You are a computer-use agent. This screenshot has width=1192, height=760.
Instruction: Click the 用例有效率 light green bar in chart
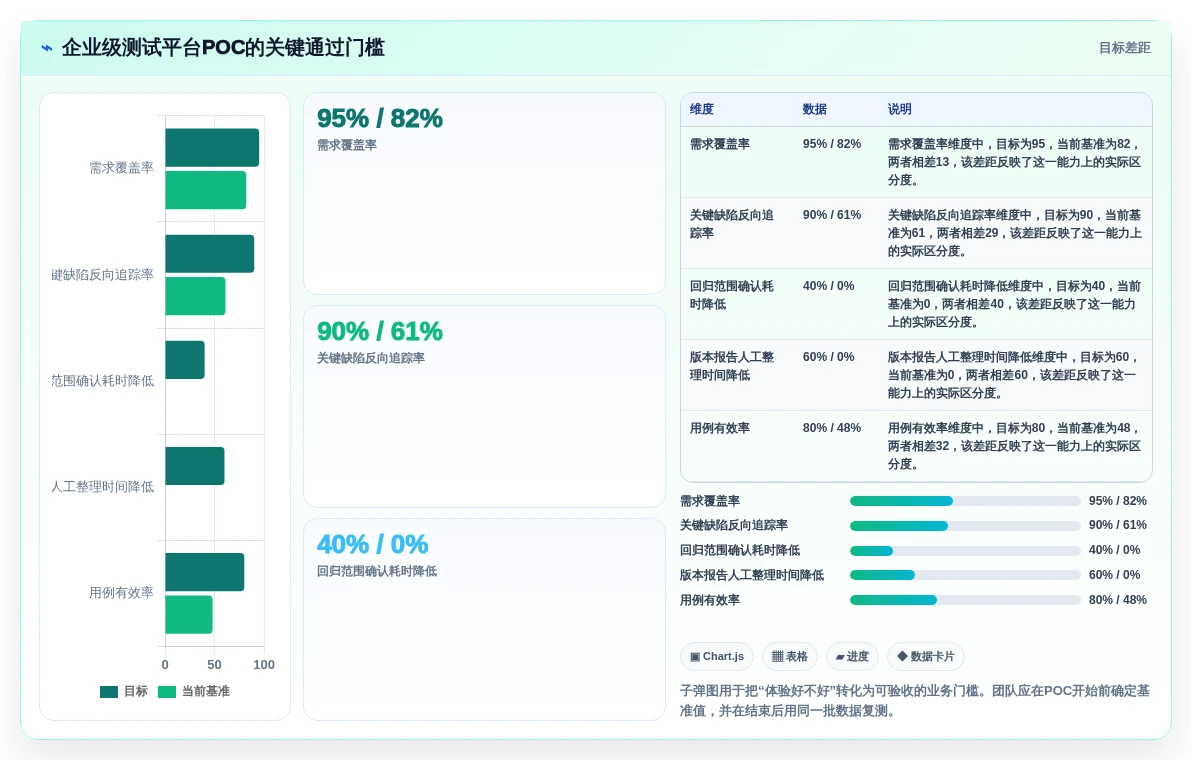click(x=189, y=615)
